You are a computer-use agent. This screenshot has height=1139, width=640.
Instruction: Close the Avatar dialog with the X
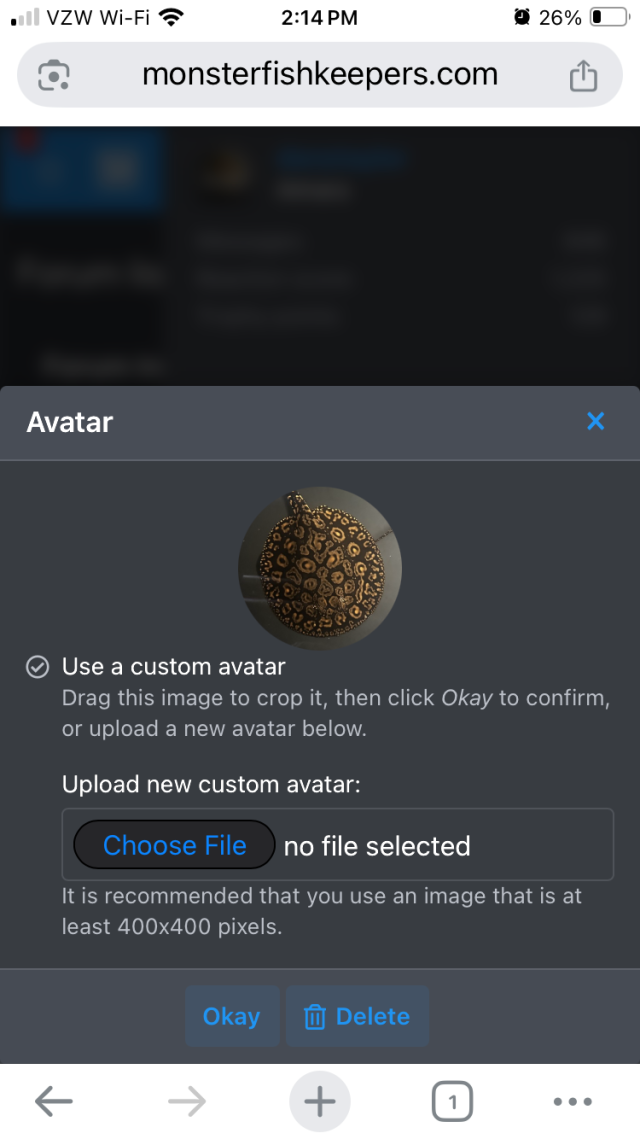[596, 421]
